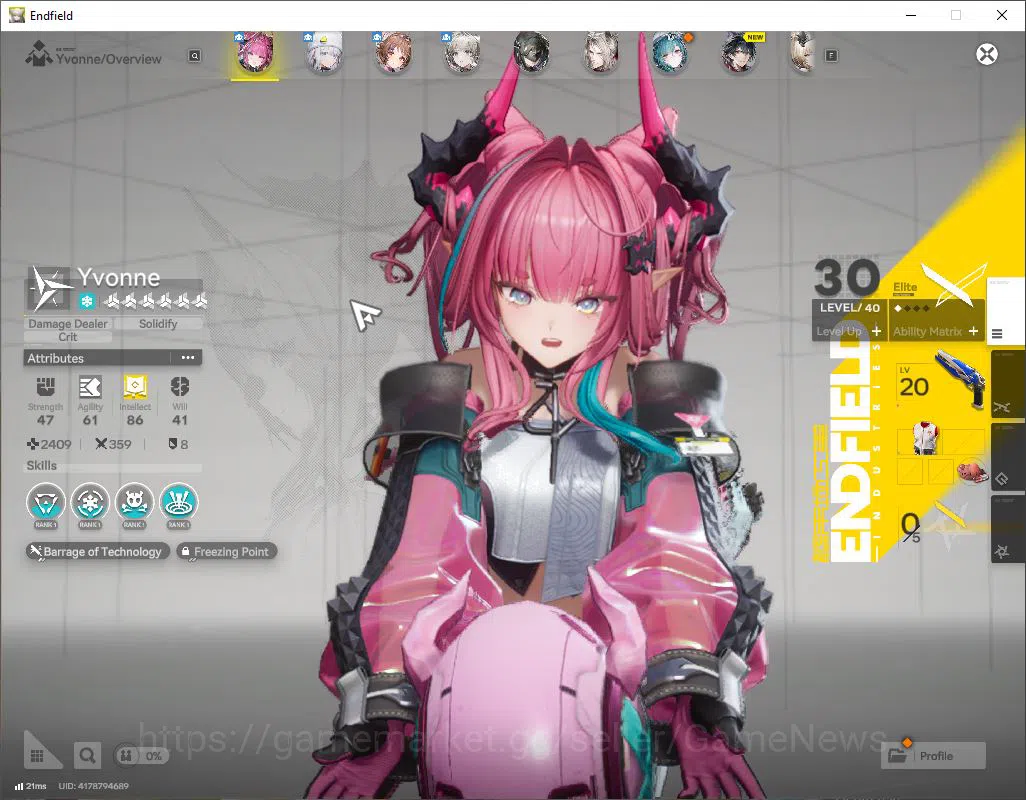
Task: Open the skull-and-crossbones skill icon
Action: coord(135,503)
